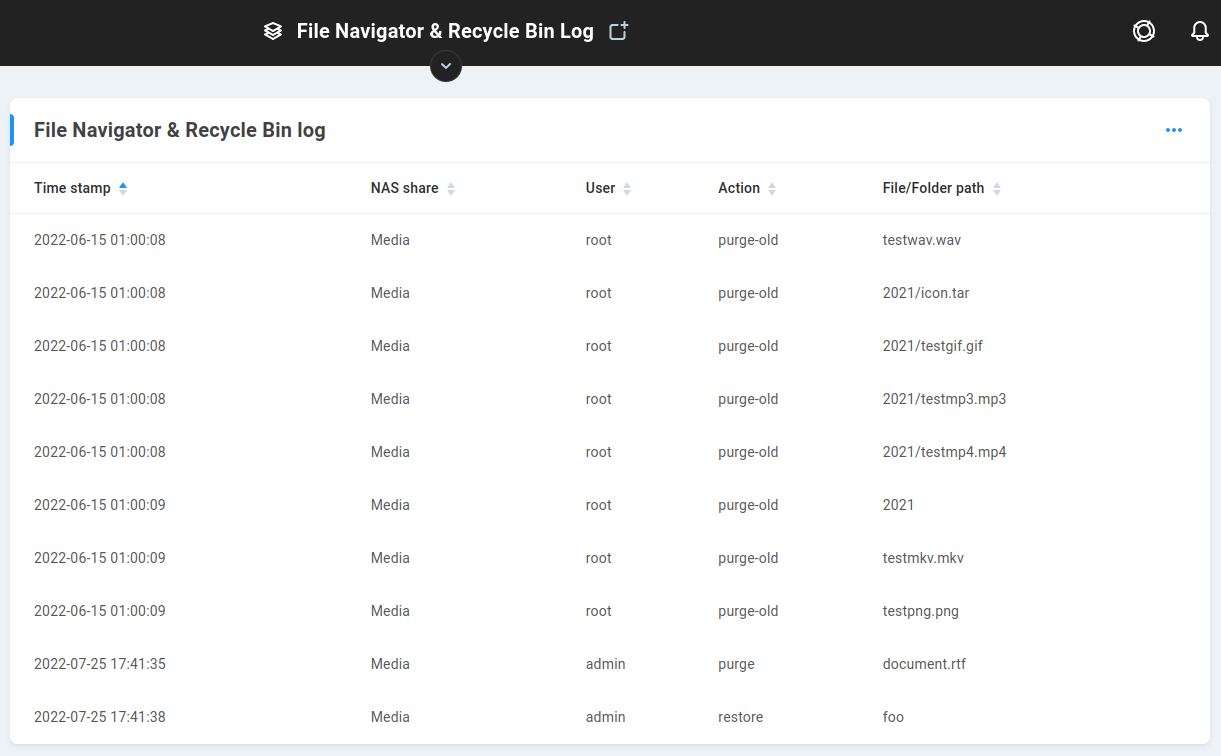Click root user in 2021/testmp3.mp3 row
Viewport: 1221px width, 756px height.
tap(599, 399)
